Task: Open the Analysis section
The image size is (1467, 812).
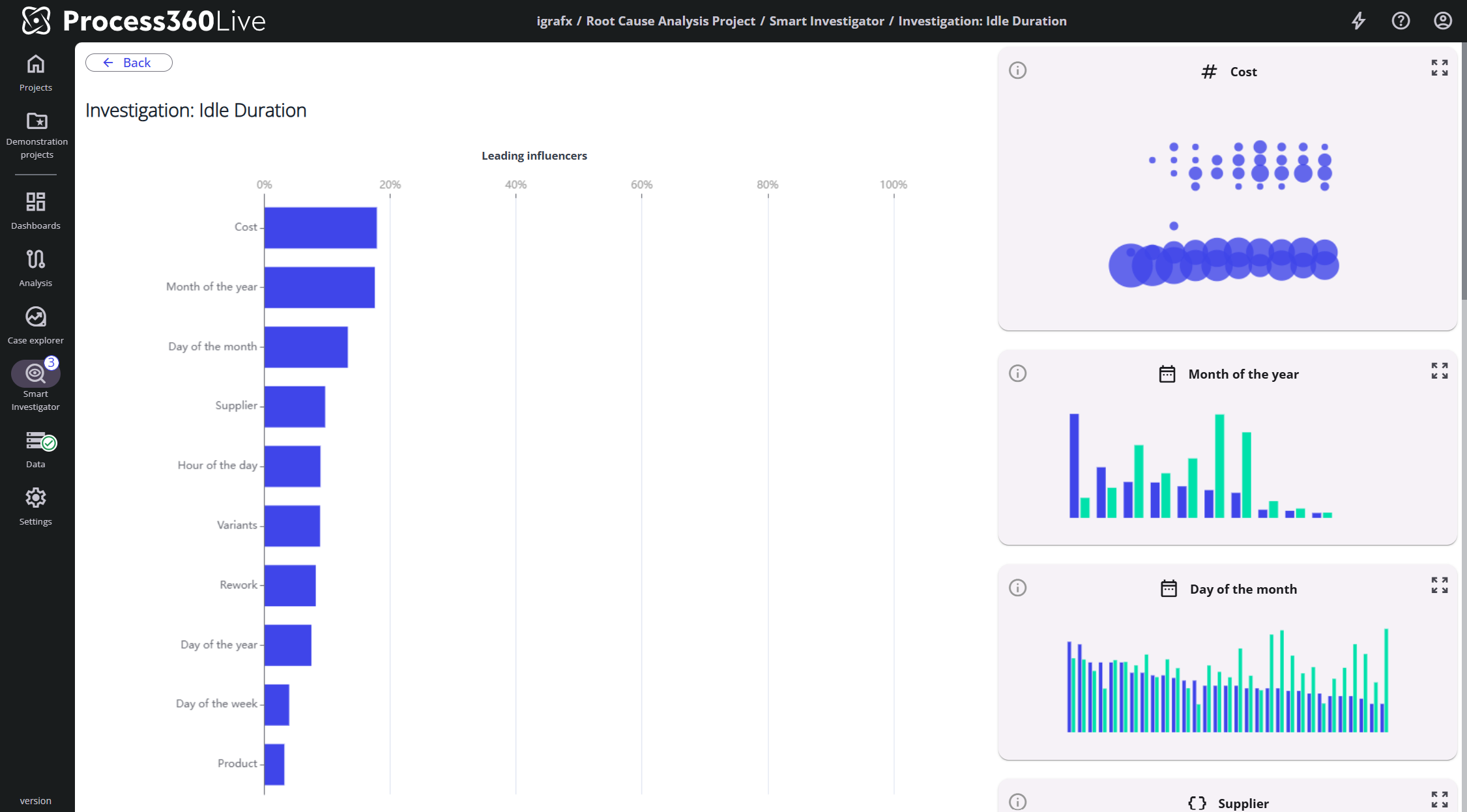Action: [36, 268]
